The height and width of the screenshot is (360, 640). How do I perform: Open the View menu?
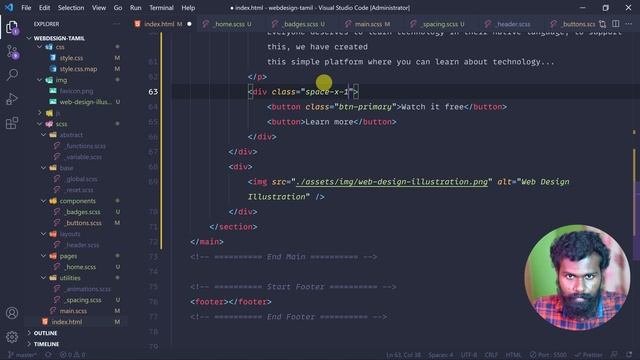99,8
